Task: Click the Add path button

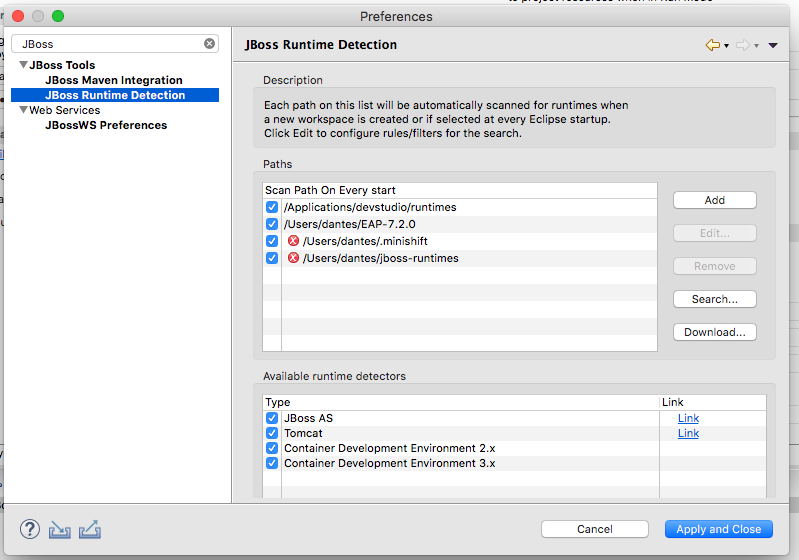Action: [714, 200]
